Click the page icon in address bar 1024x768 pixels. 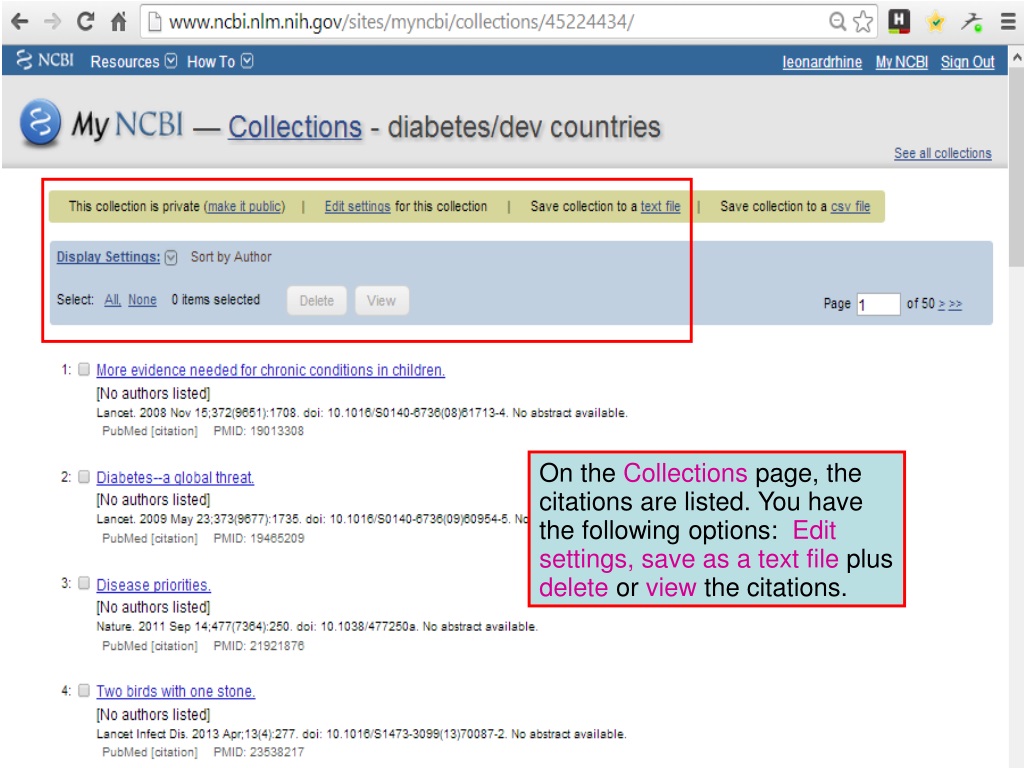(155, 22)
